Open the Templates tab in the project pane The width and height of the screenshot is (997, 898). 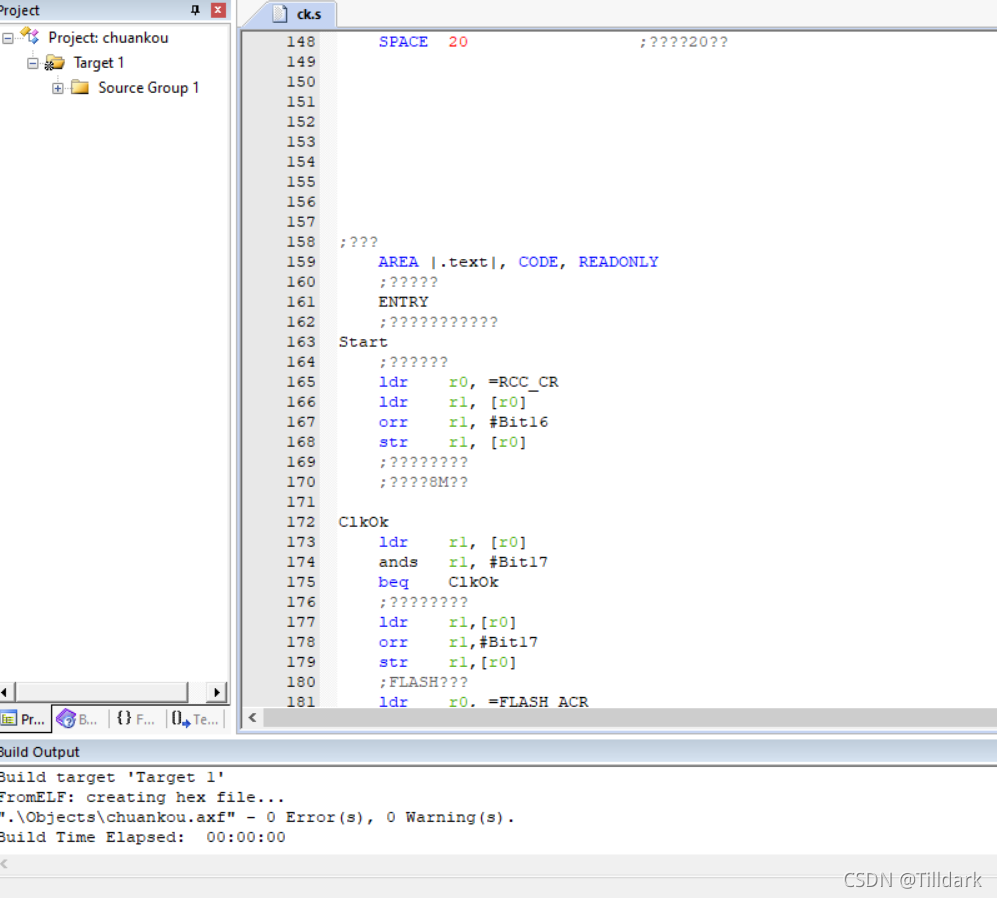click(194, 719)
